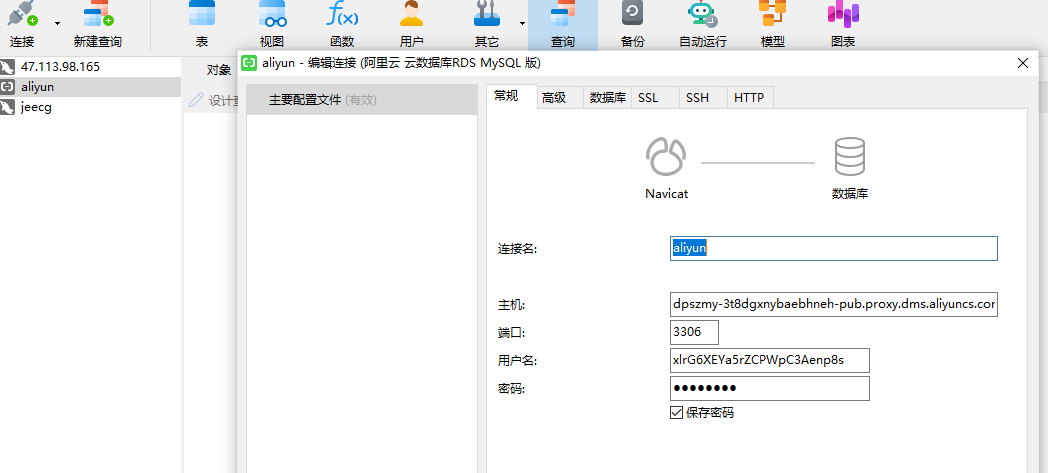Click the aliyun connection's sidebar icon
1048x473 pixels.
8,87
